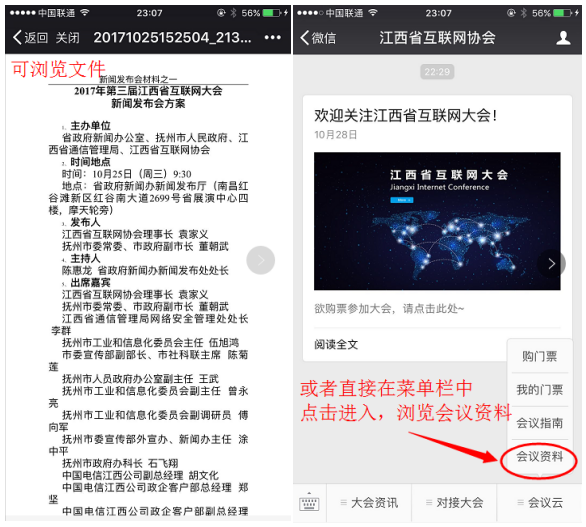Tap the 22:29 timestamp in the chat

coord(437,72)
